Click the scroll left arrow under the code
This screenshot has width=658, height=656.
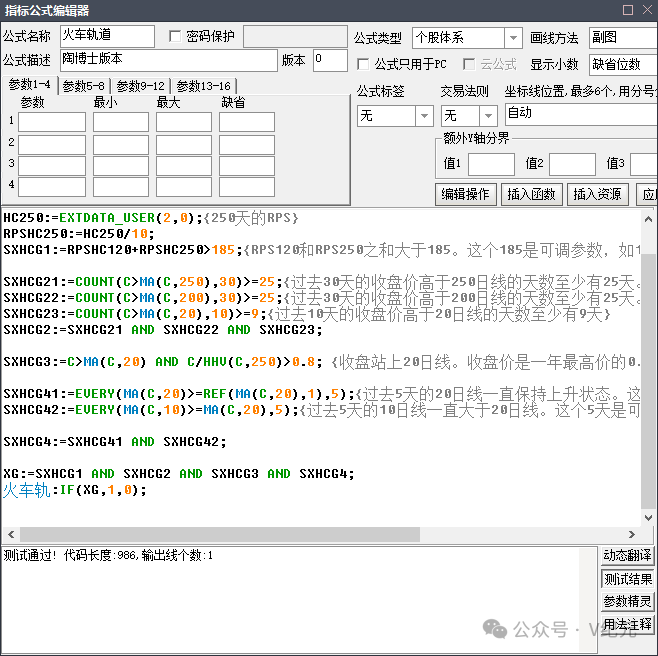coord(11,534)
